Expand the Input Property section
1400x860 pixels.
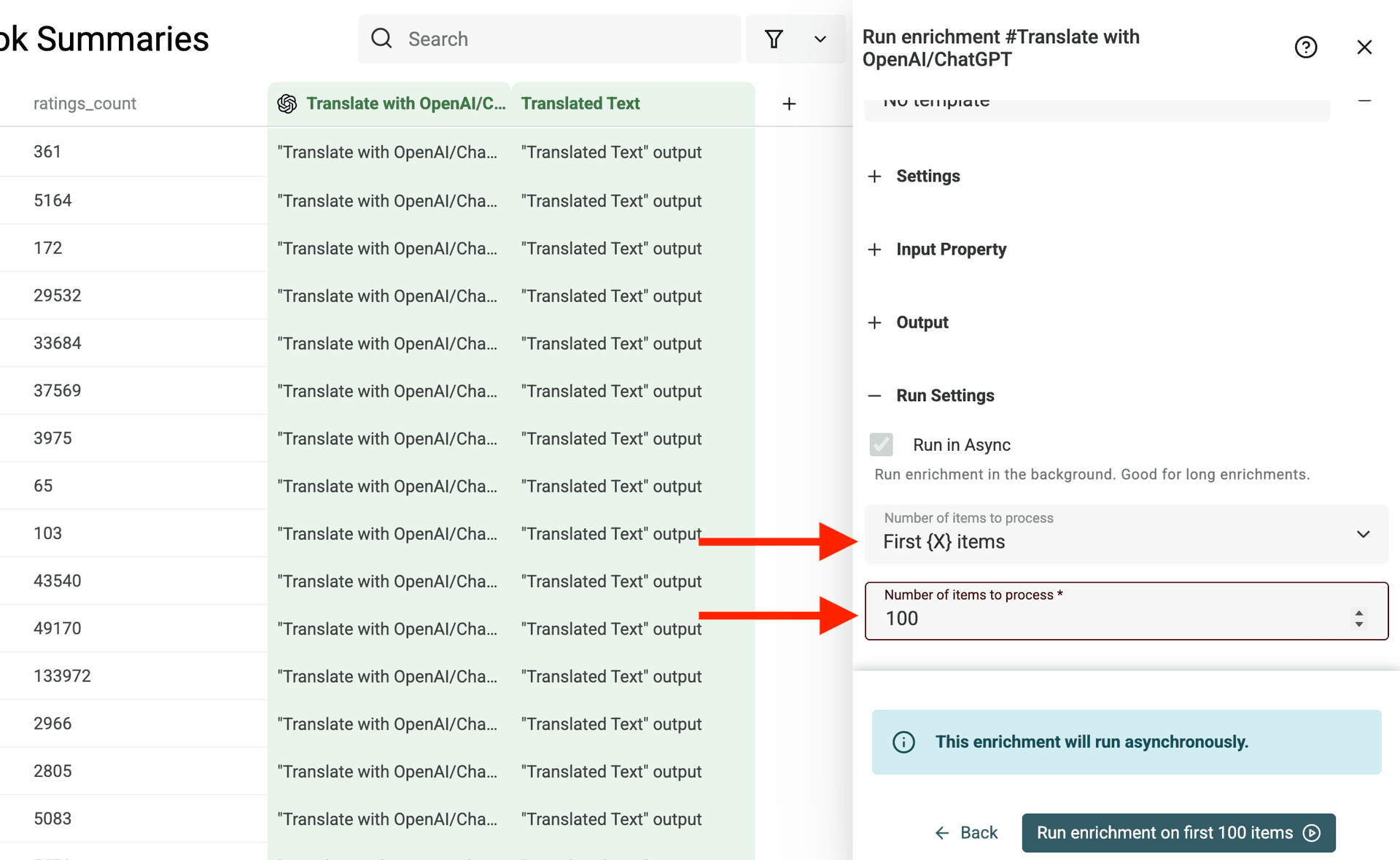875,249
